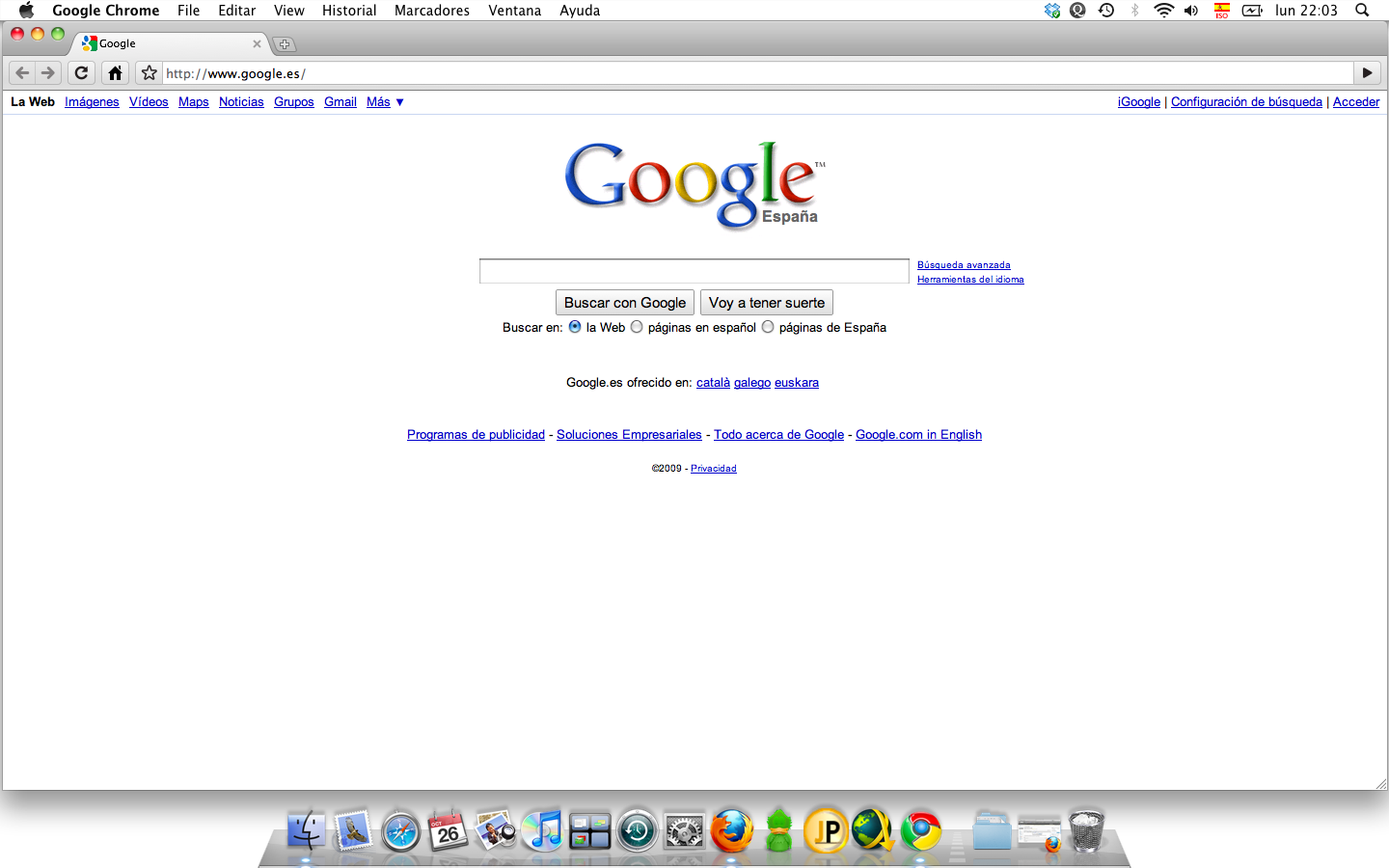The image size is (1389, 868).
Task: Click 'Voy a tener suerte' button
Action: point(767,303)
